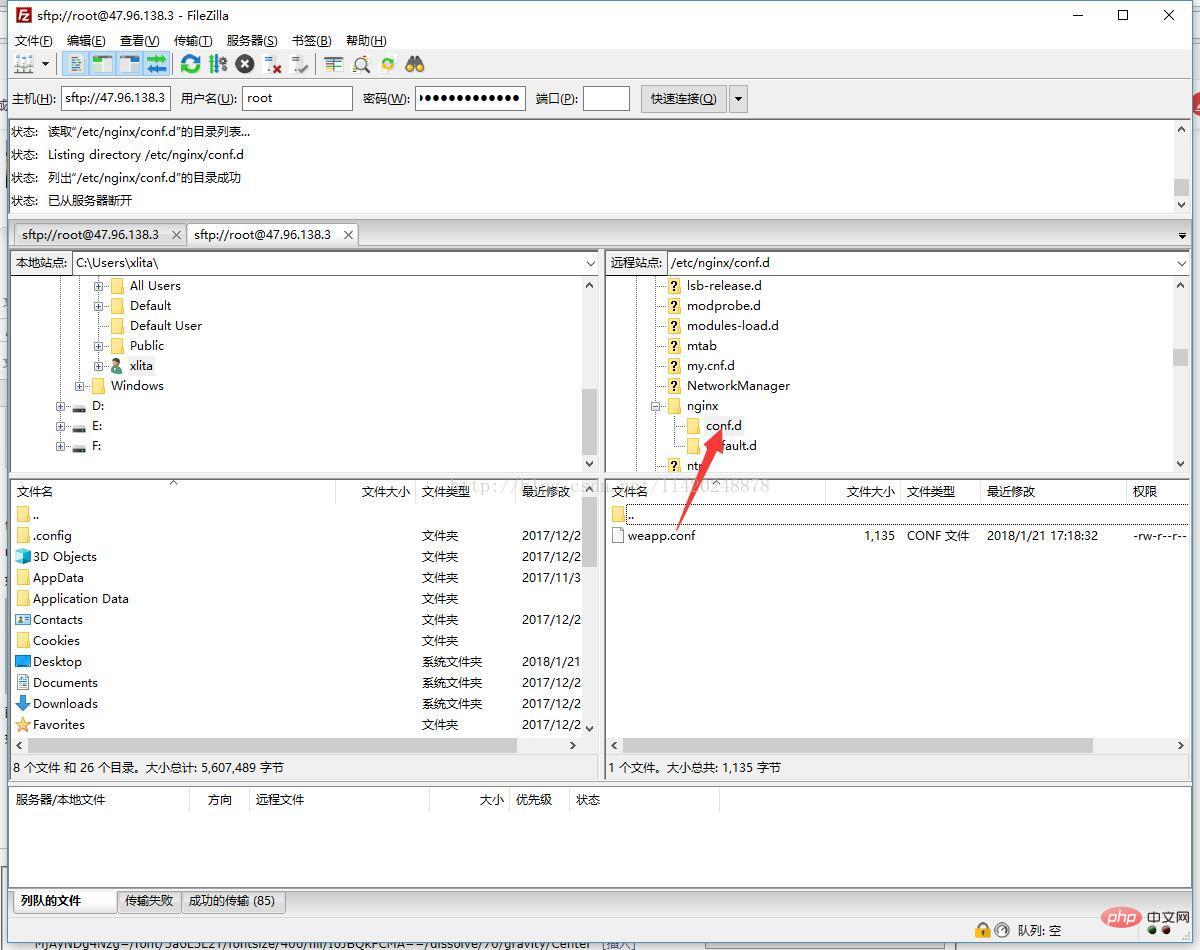The image size is (1200, 950).
Task: Click the host (主机) input field
Action: [116, 98]
